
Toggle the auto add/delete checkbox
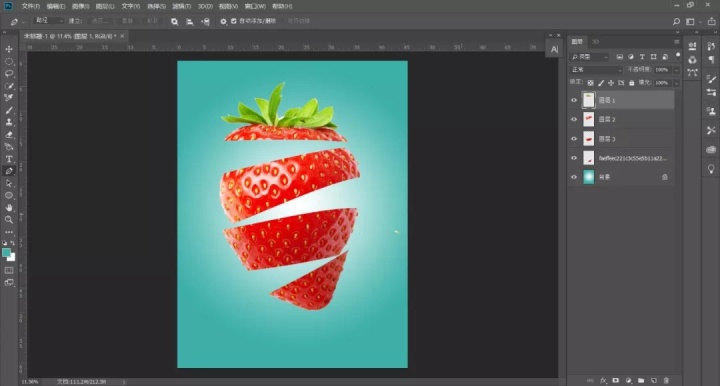[x=234, y=21]
